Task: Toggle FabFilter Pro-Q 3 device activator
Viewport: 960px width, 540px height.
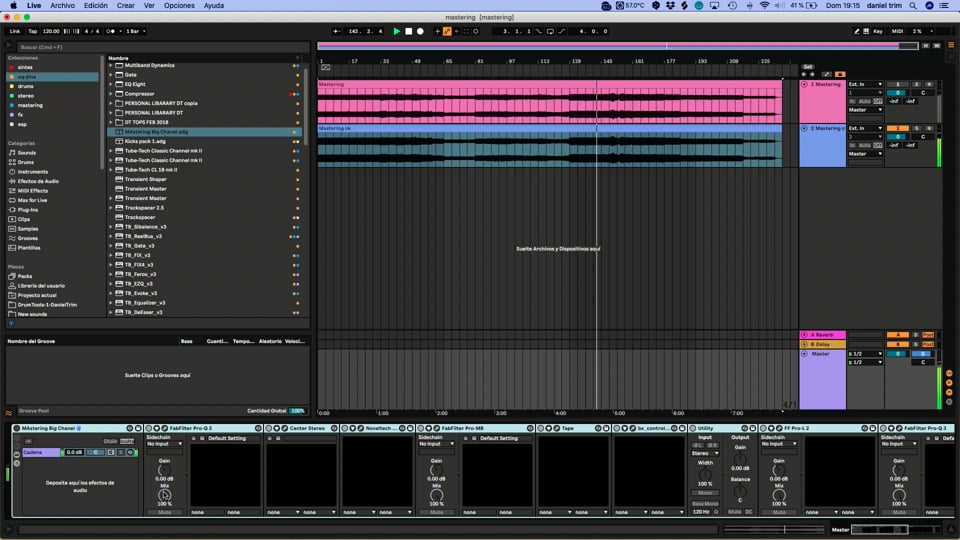Action: (149, 428)
